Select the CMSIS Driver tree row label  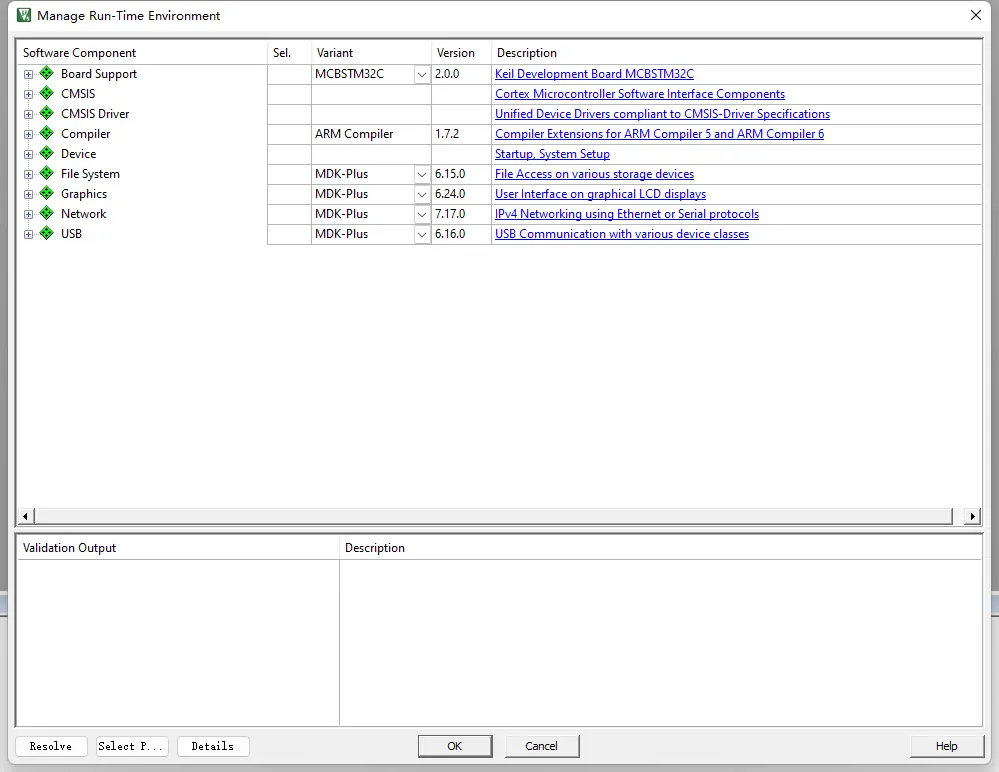(95, 114)
